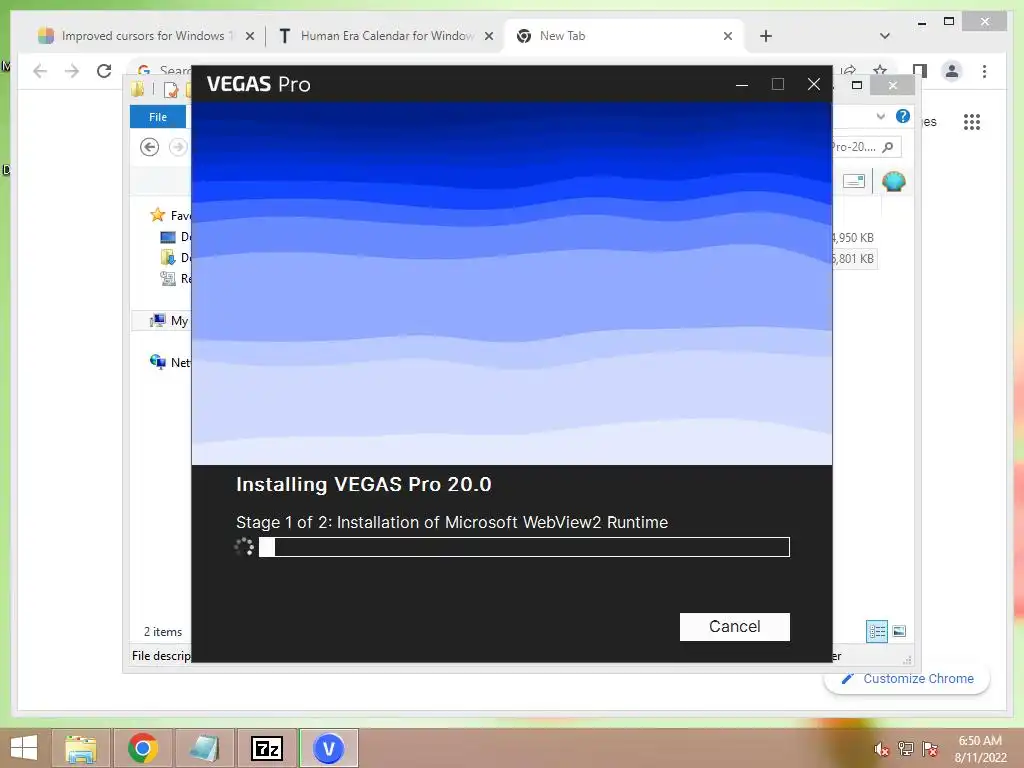Open Chrome three-dot menu
Image resolution: width=1024 pixels, height=768 pixels.
click(x=984, y=71)
